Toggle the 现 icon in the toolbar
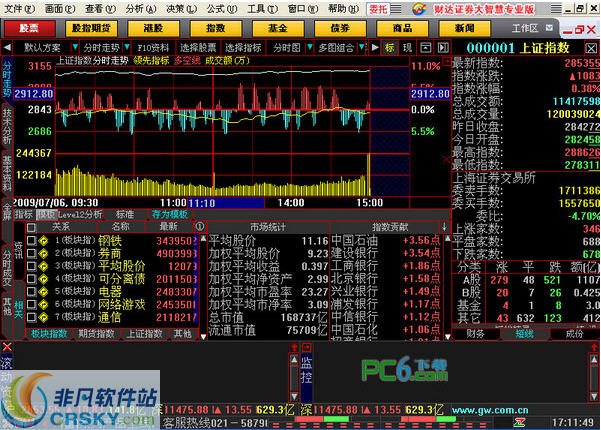The height and width of the screenshot is (430, 601). [x=407, y=48]
